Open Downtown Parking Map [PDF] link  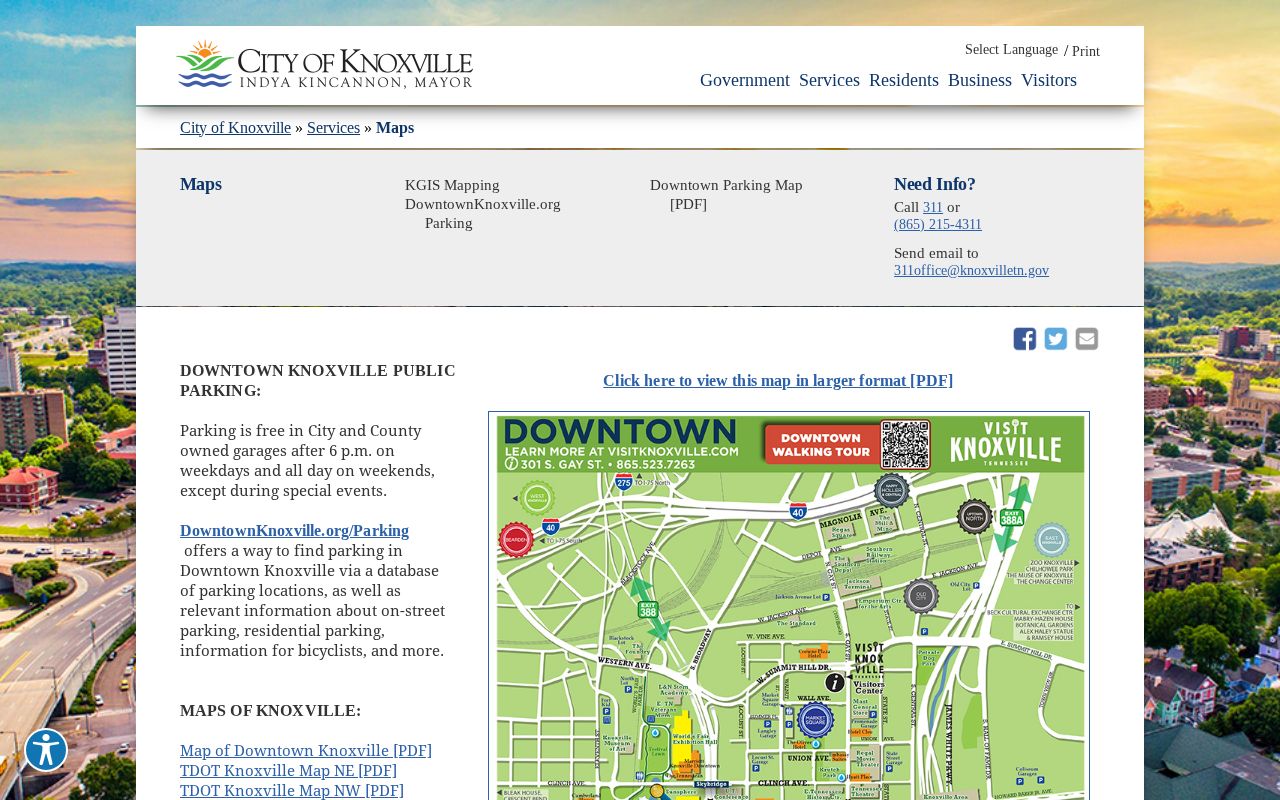pos(726,194)
